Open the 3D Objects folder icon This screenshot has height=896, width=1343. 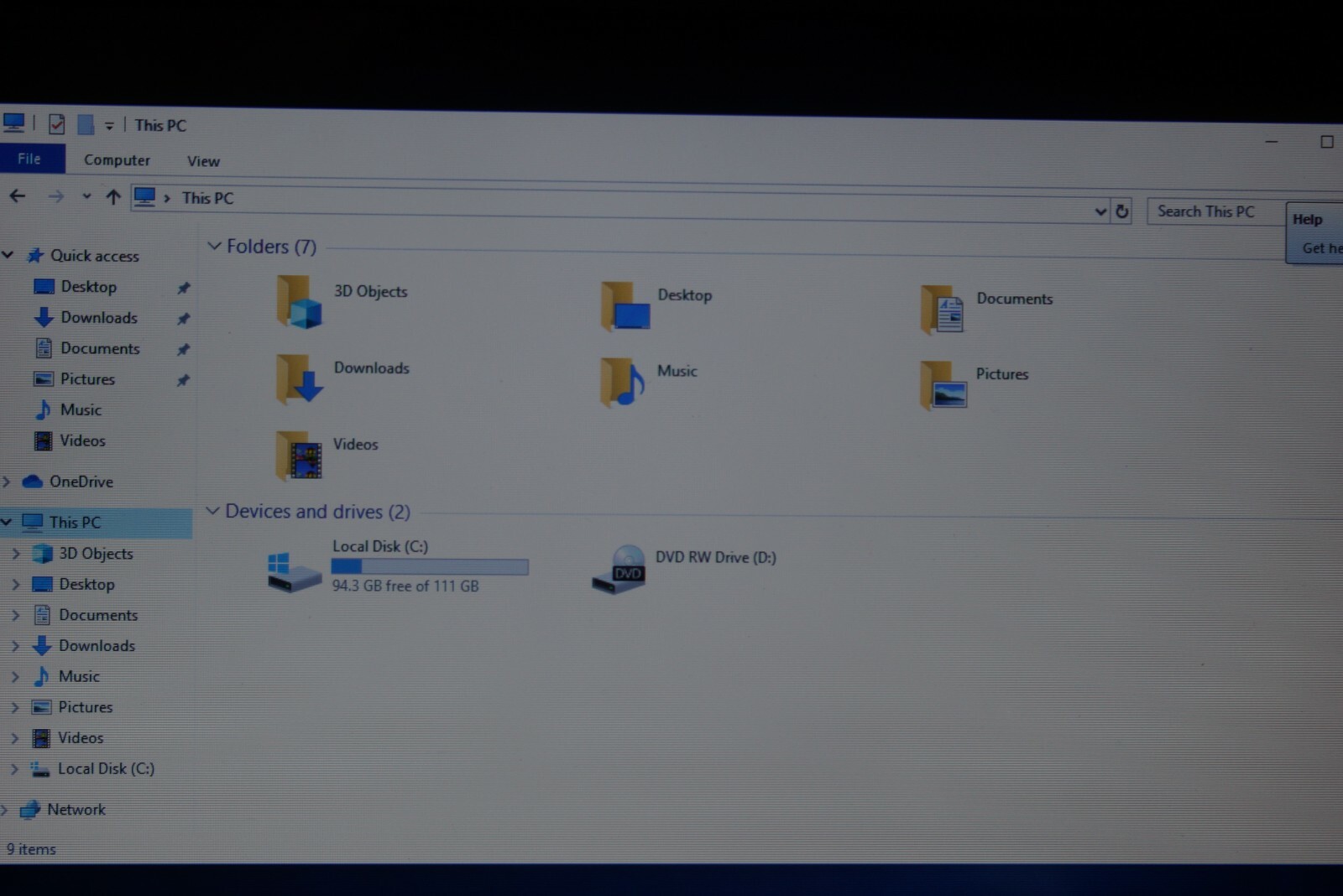299,302
